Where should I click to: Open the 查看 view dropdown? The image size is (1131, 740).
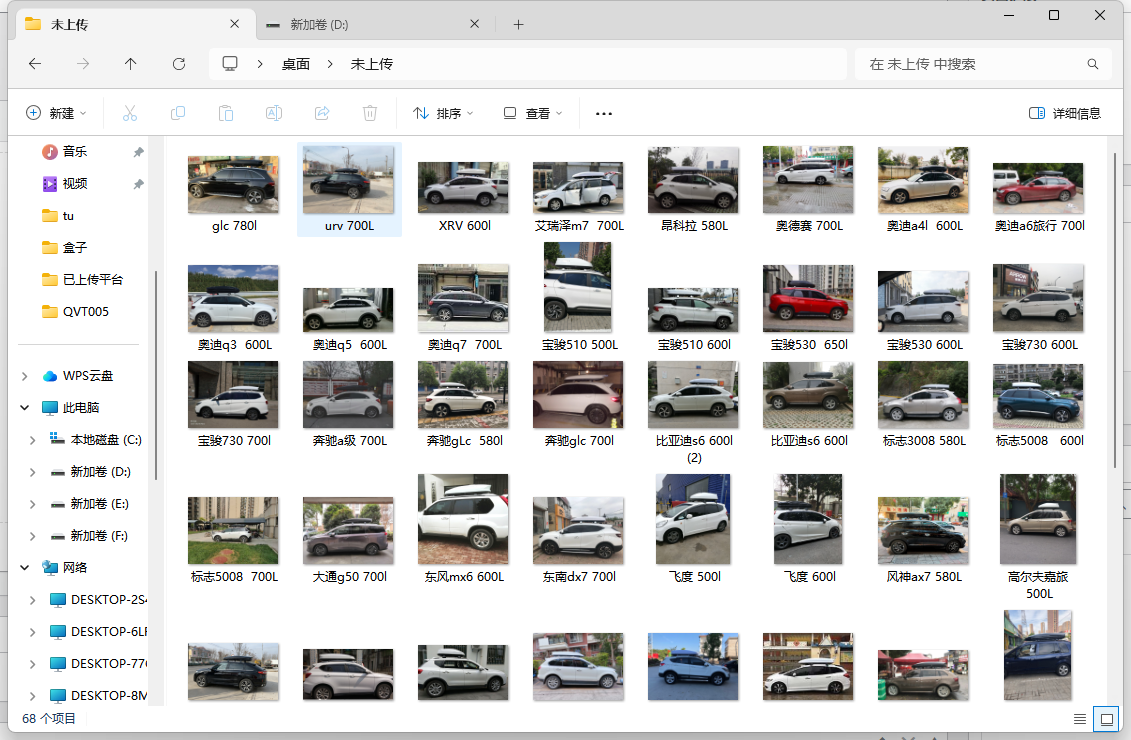(x=533, y=114)
